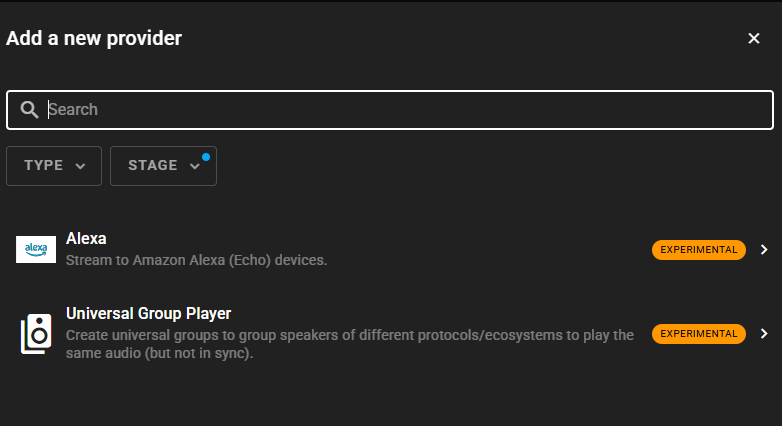This screenshot has height=426, width=782.
Task: Select the Universal Group Player title
Action: pyautogui.click(x=148, y=314)
